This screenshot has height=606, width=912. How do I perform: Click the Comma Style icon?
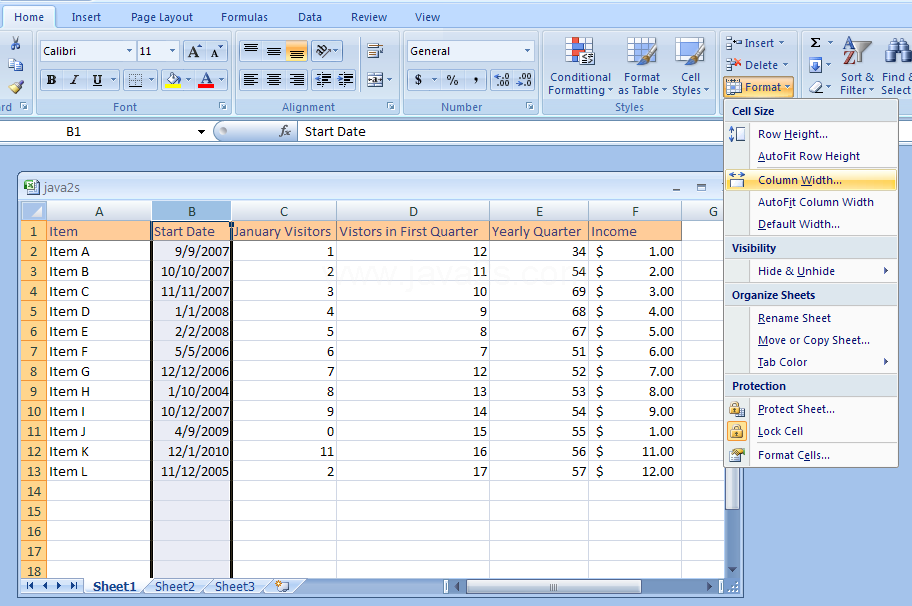[x=476, y=80]
